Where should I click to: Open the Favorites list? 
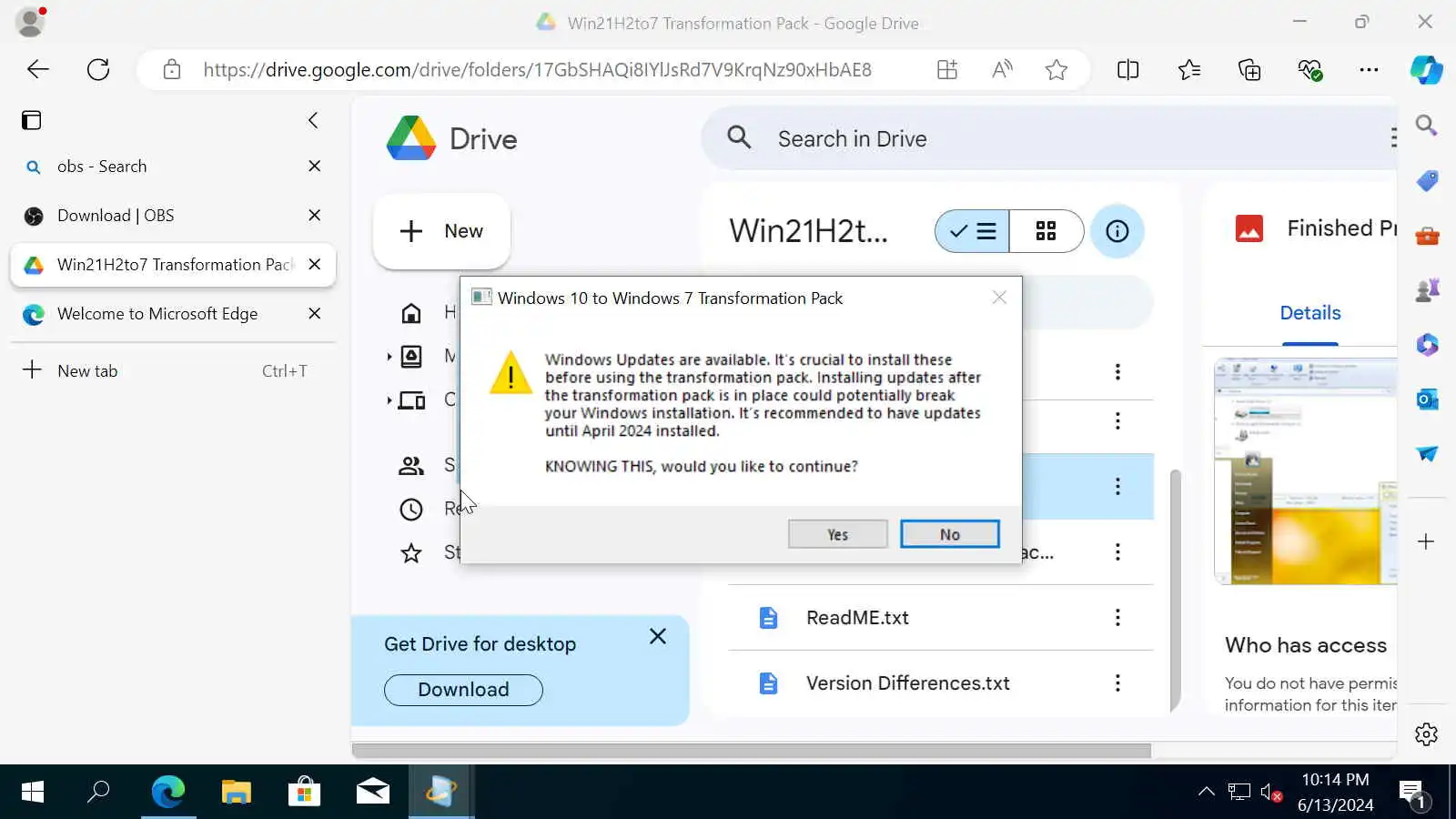click(1188, 69)
